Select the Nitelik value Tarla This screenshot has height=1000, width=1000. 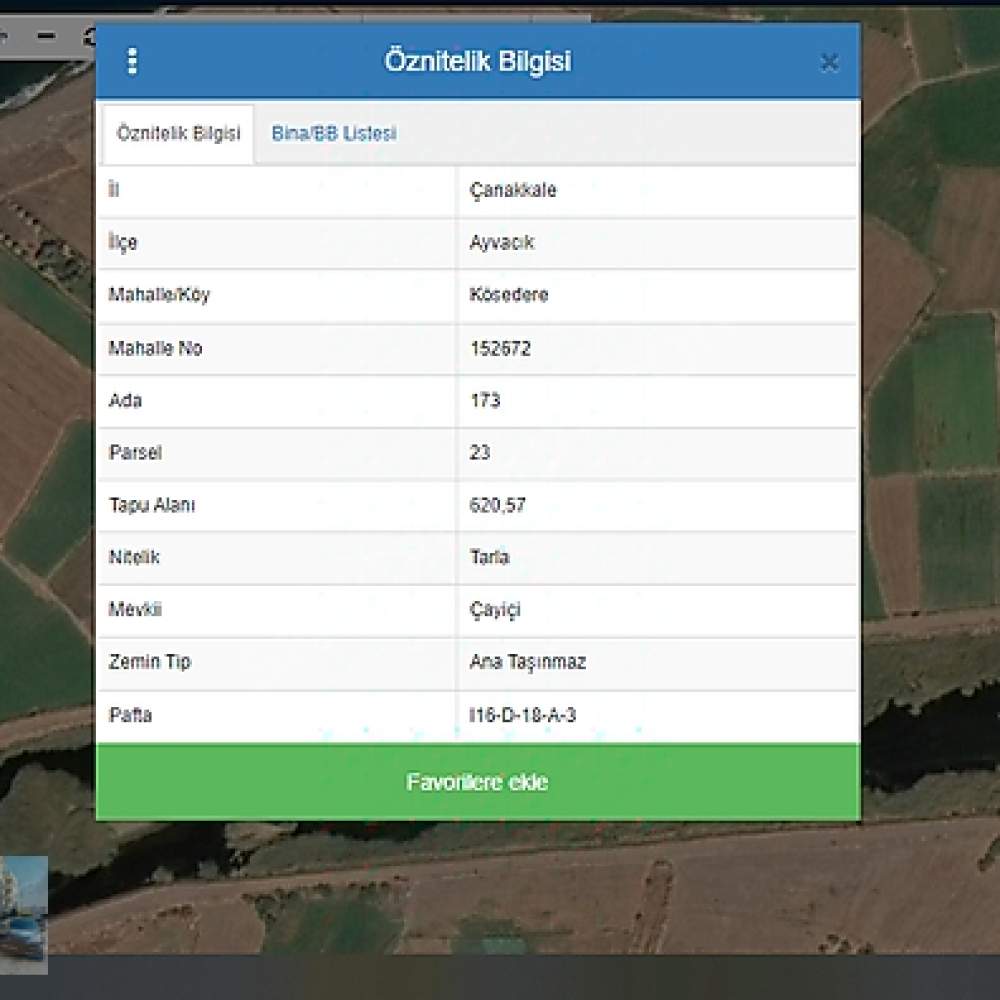coord(490,557)
